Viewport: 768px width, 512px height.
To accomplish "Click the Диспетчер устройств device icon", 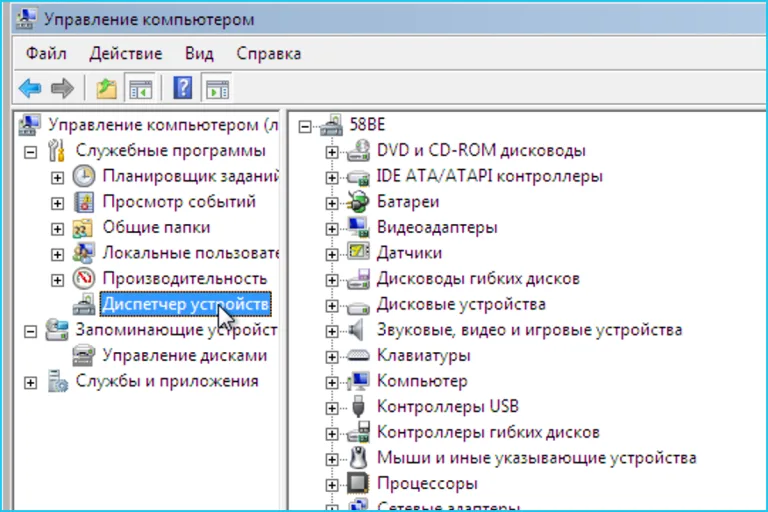I will click(84, 304).
